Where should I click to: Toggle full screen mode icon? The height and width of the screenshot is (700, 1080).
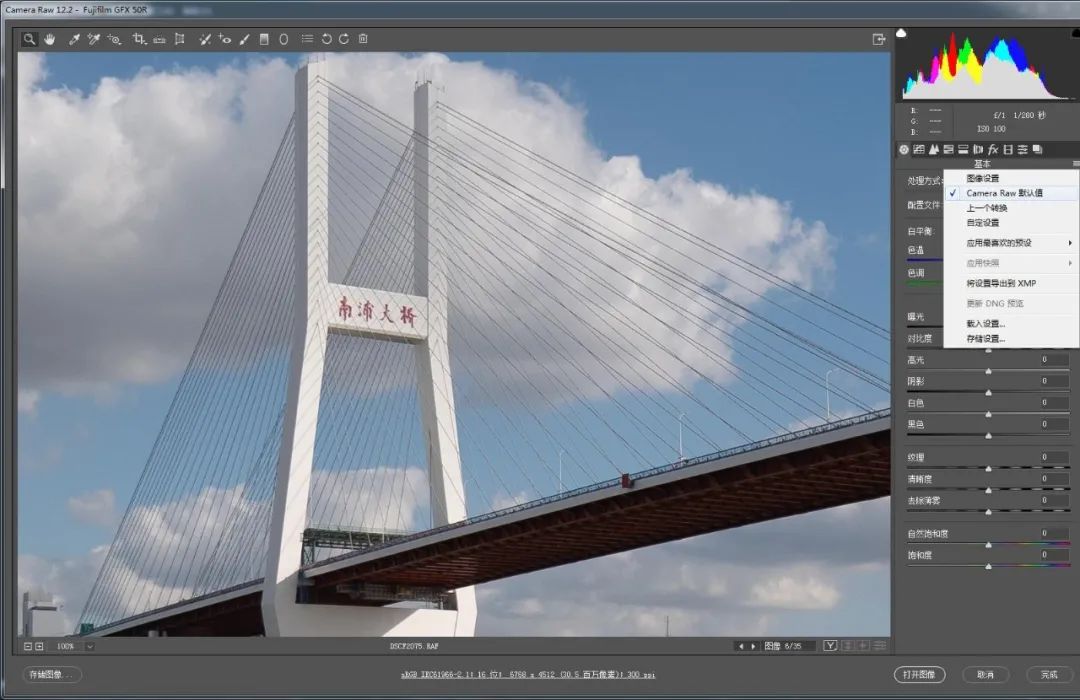(x=879, y=39)
